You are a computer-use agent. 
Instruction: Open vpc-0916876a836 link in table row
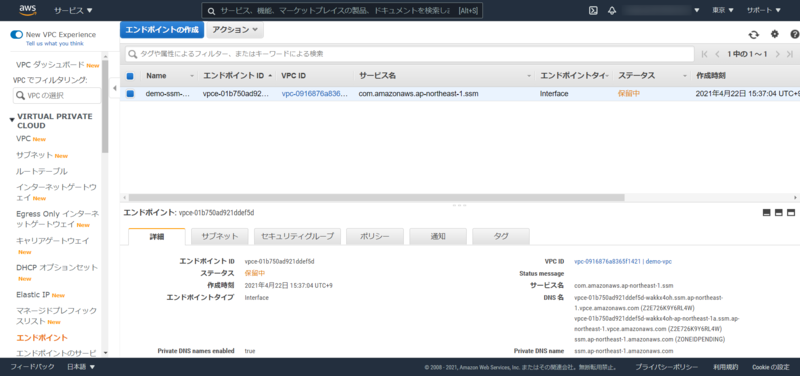315,94
